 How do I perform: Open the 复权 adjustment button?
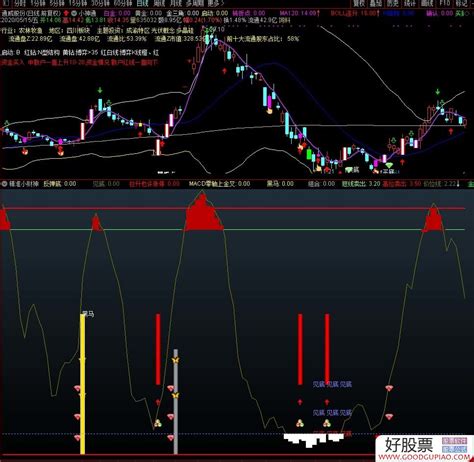[x=359, y=3]
